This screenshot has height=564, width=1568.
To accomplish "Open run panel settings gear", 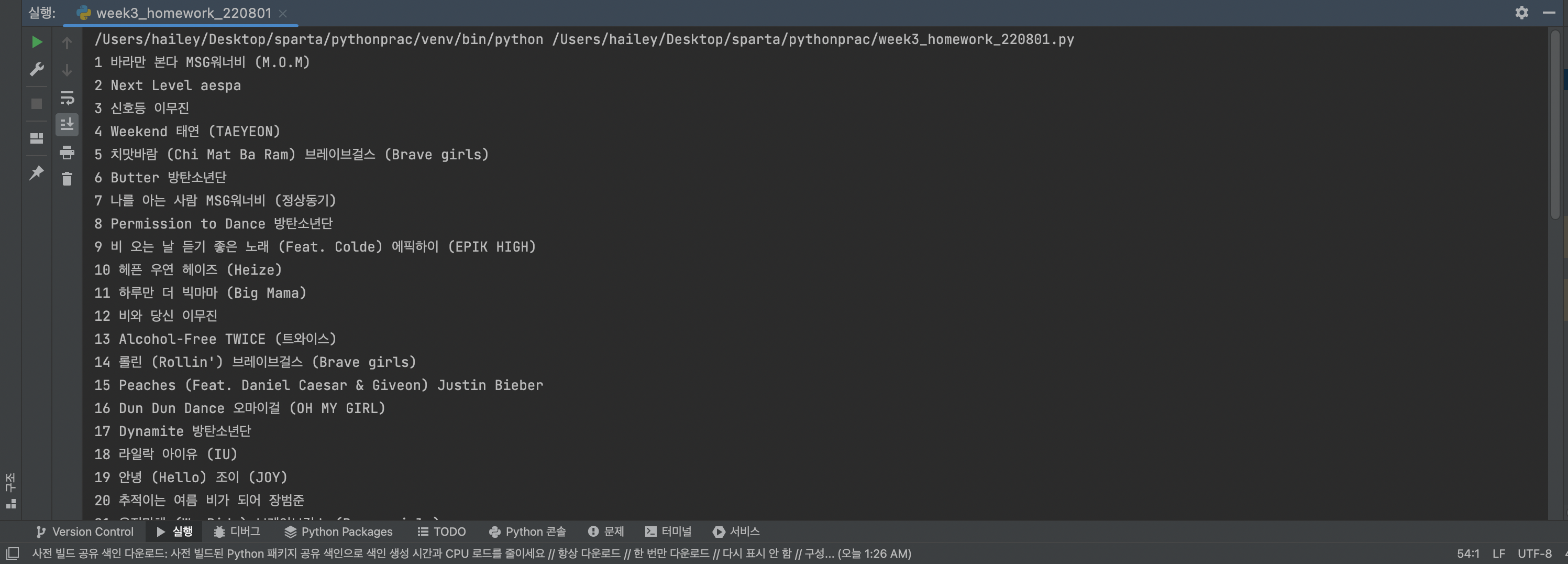I will pos(1521,12).
